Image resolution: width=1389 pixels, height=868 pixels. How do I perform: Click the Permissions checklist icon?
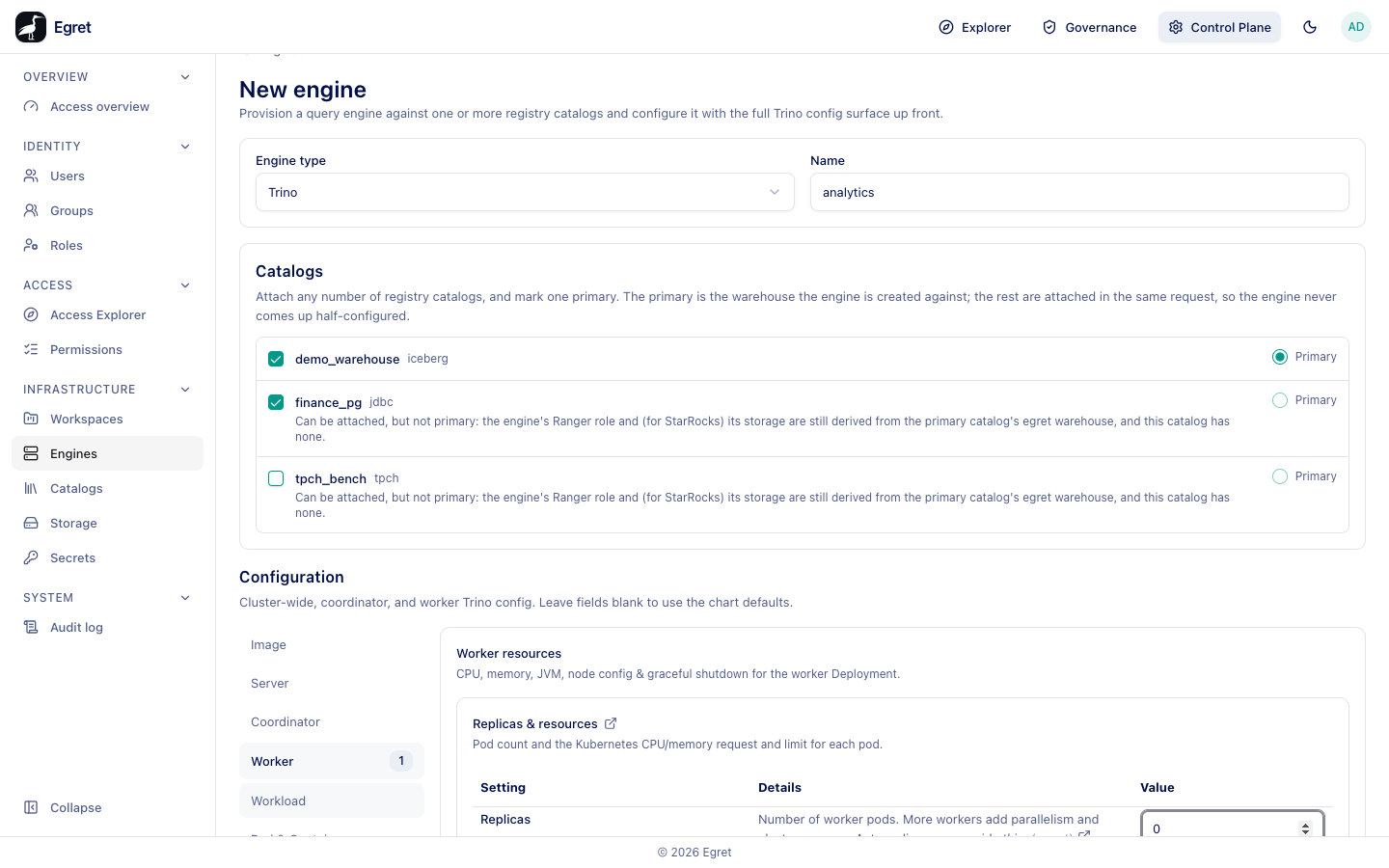31,349
